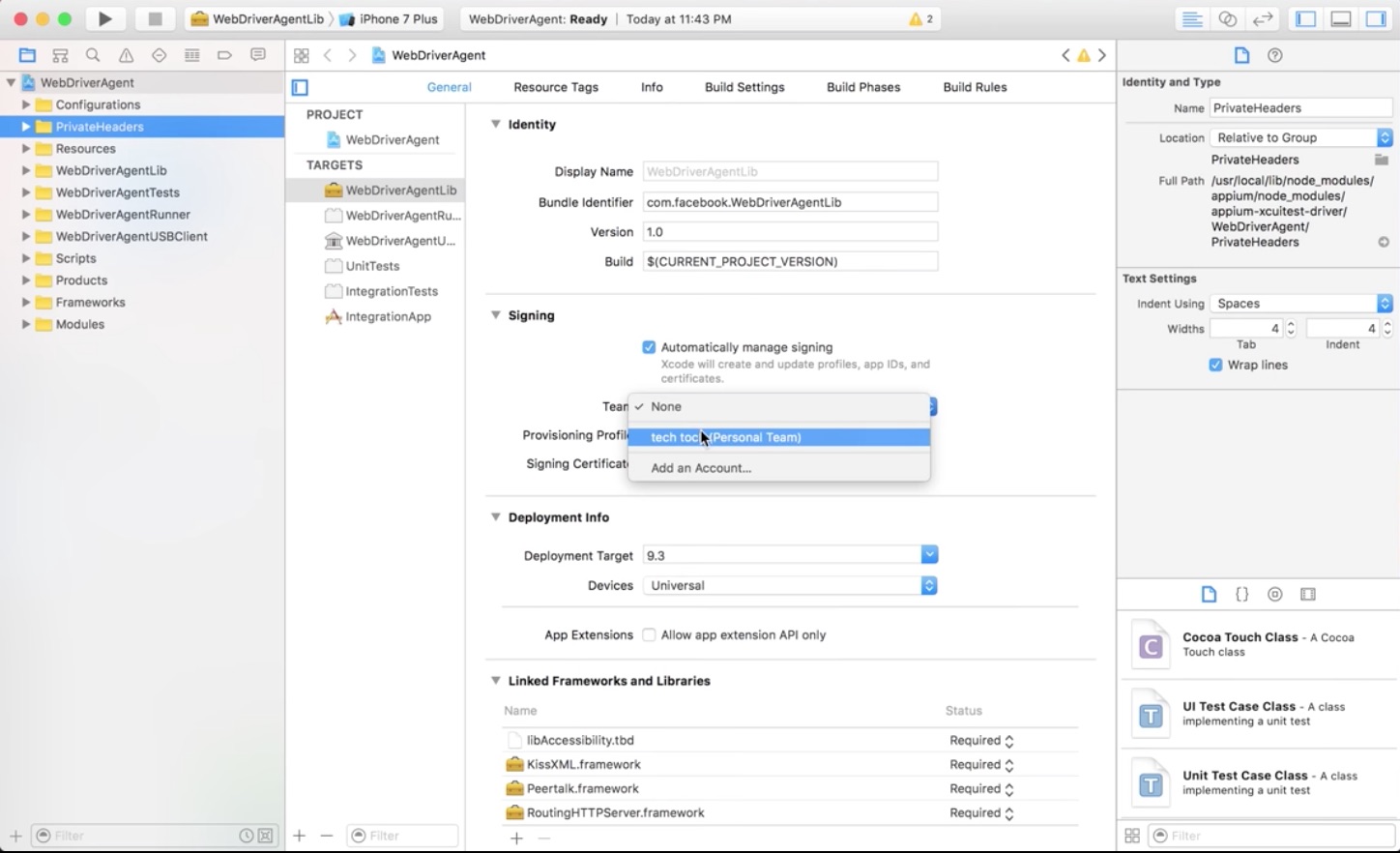Image resolution: width=1400 pixels, height=853 pixels.
Task: Switch to the Resource Tags tab
Action: click(x=556, y=87)
